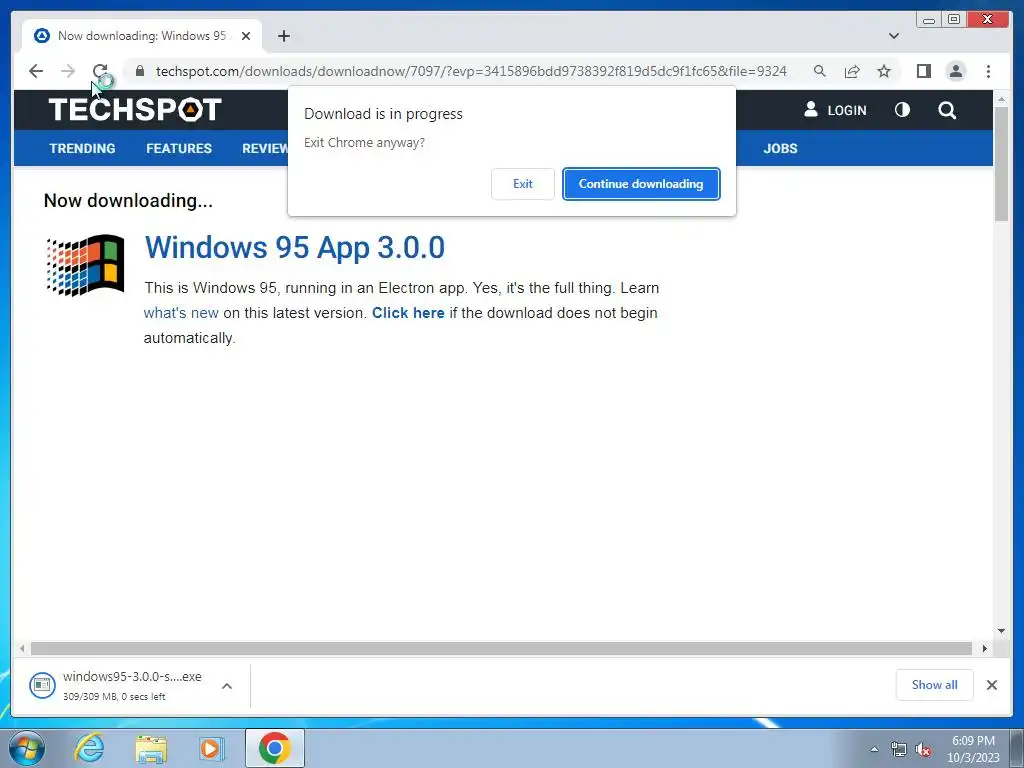This screenshot has width=1024, height=768.
Task: Open the Chrome side panel icon
Action: tap(923, 71)
